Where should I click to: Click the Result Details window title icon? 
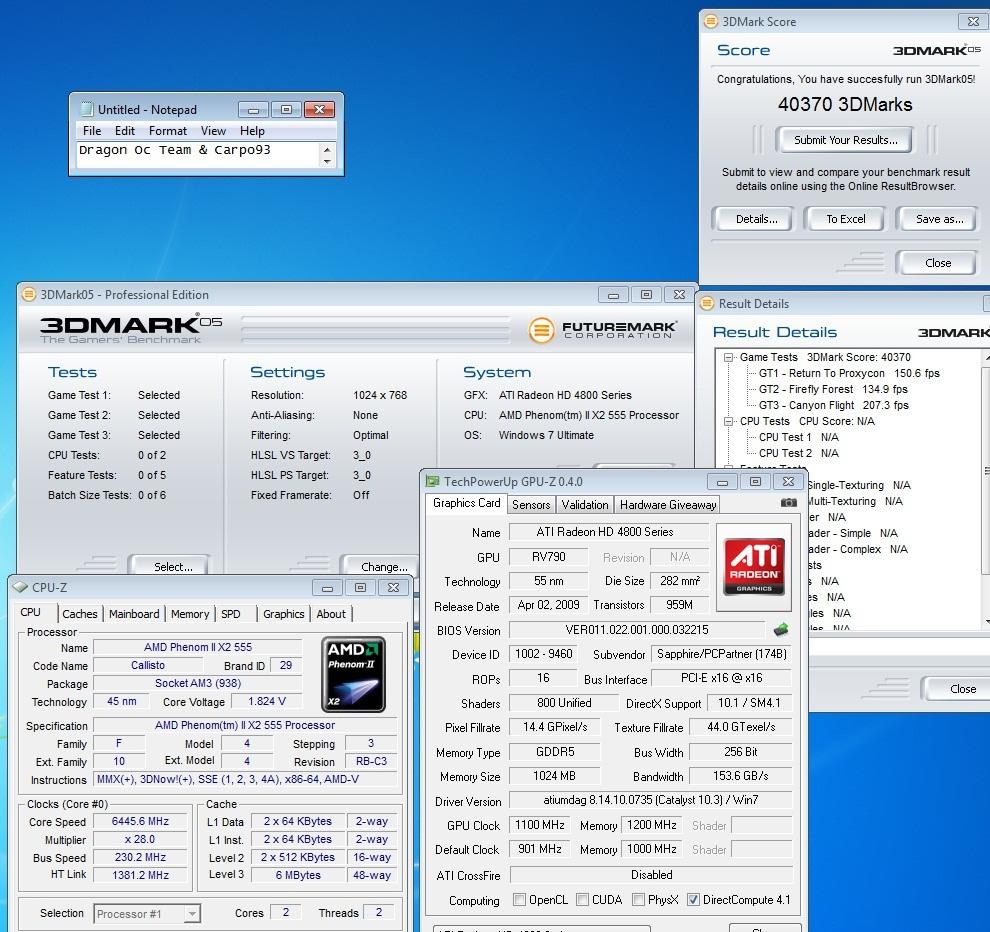point(707,304)
